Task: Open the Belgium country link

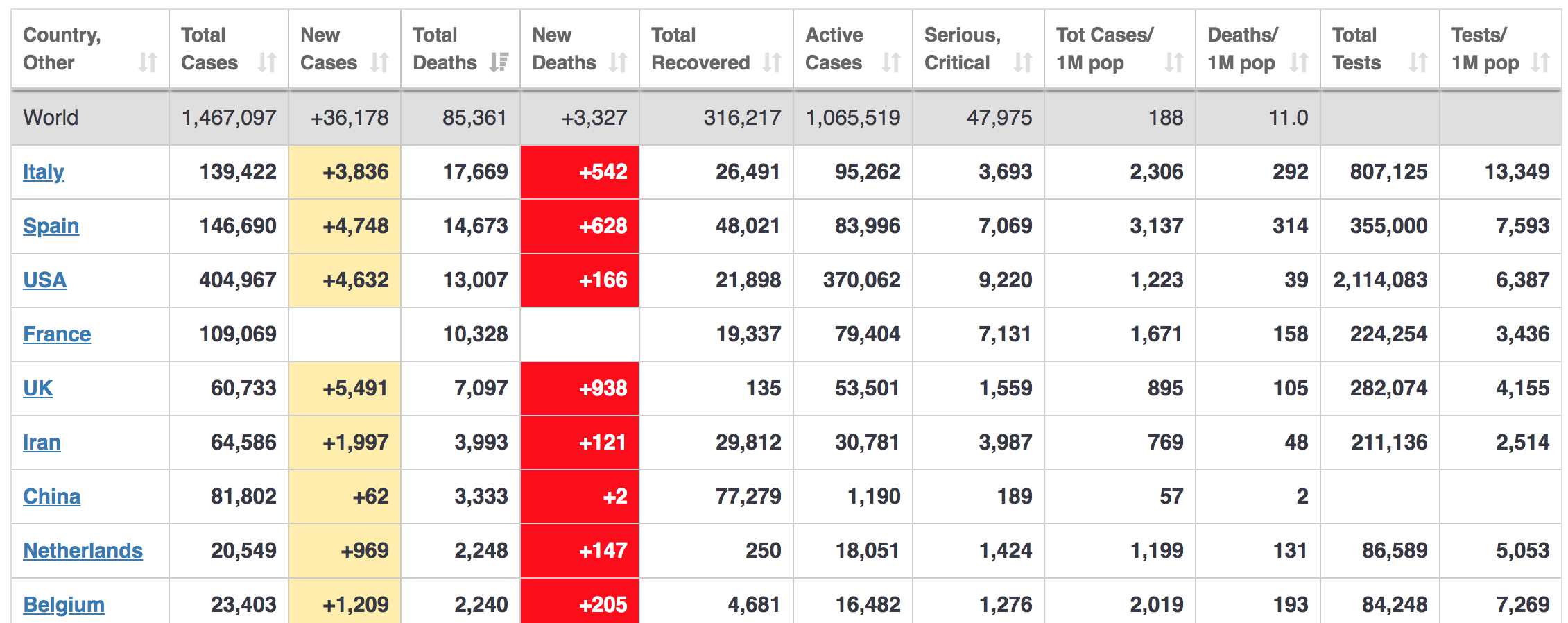Action: pos(64,605)
